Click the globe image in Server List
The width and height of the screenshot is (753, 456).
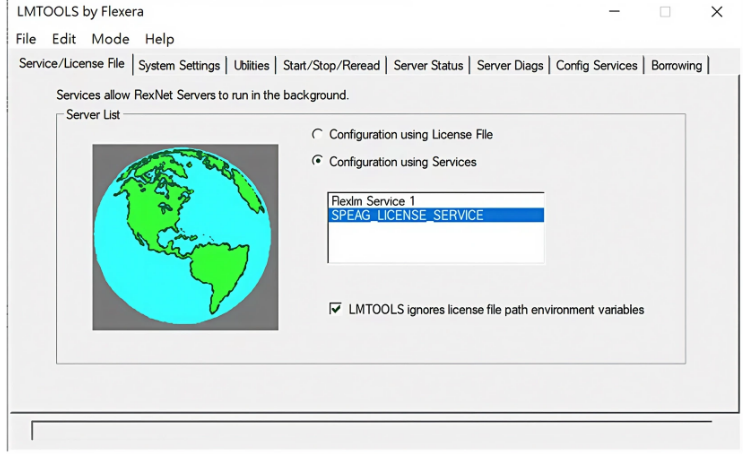185,237
